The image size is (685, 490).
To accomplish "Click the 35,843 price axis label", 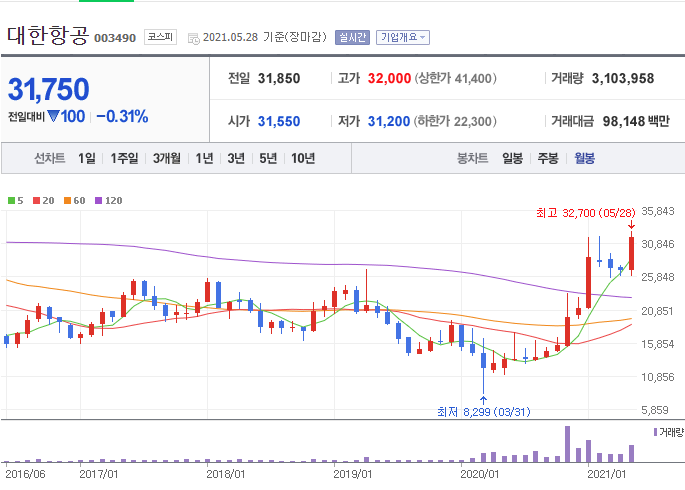I will (658, 211).
